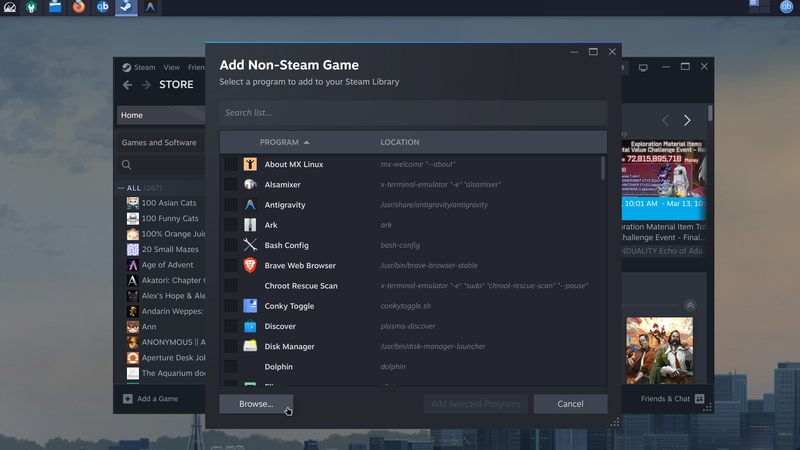Check the Conky Toggle checkbox
The height and width of the screenshot is (450, 800).
click(231, 306)
